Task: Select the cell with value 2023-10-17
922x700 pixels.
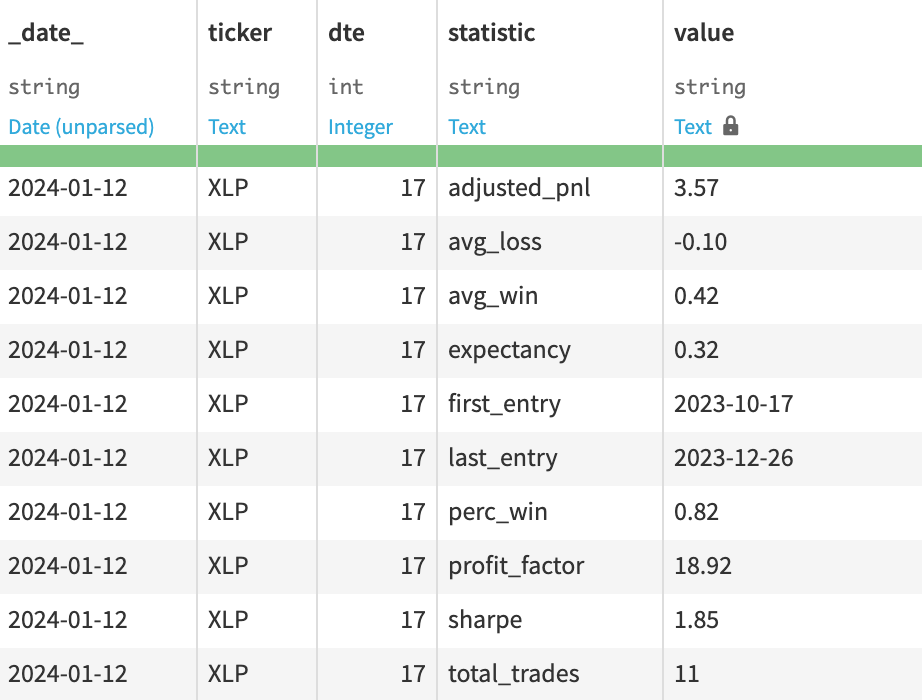Action: pyautogui.click(x=733, y=404)
